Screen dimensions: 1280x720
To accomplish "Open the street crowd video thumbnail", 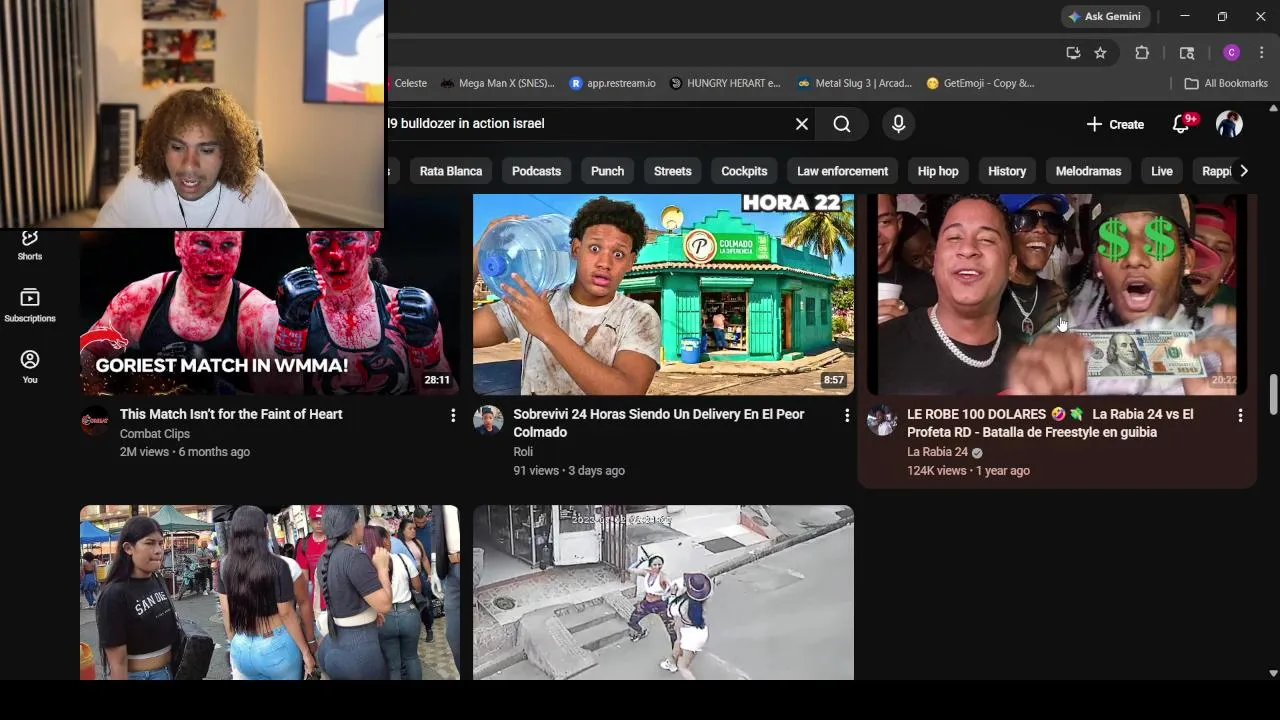I will click(x=270, y=592).
